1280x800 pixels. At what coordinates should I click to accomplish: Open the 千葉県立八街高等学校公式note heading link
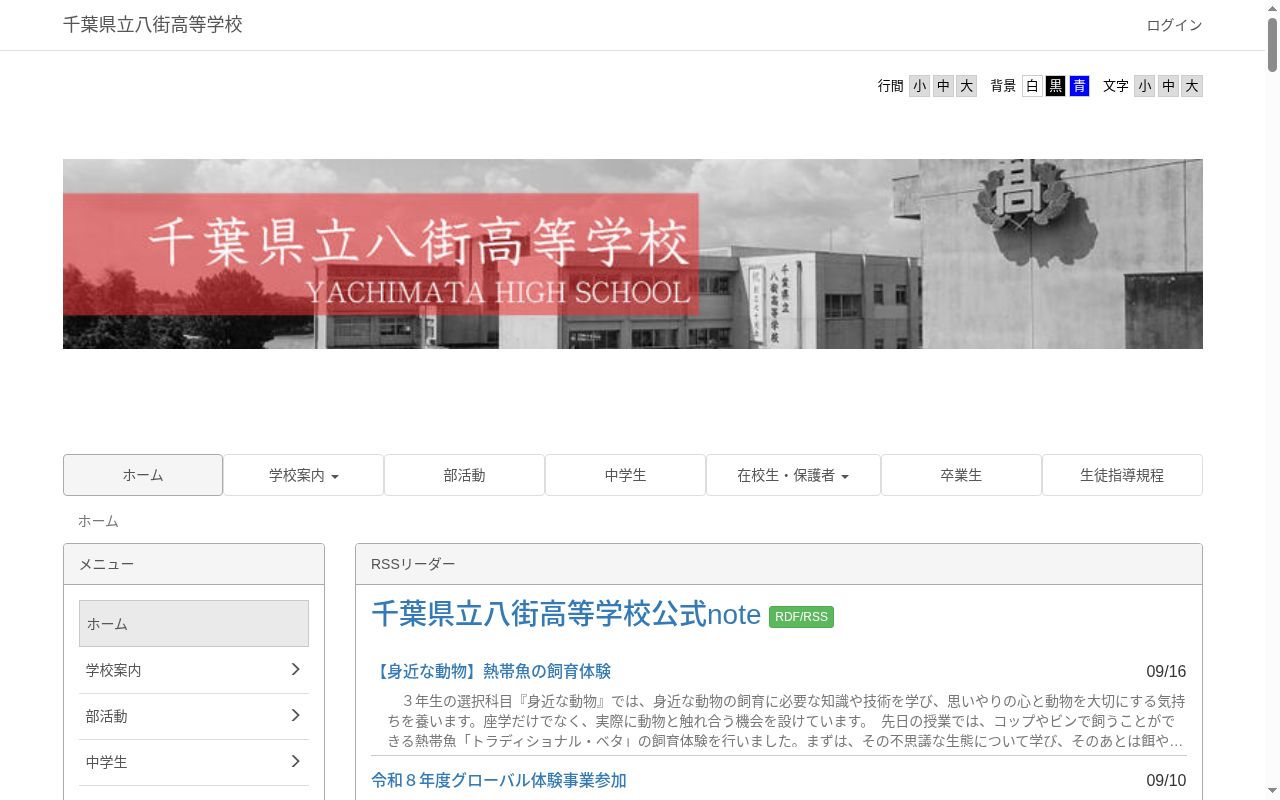coord(566,614)
